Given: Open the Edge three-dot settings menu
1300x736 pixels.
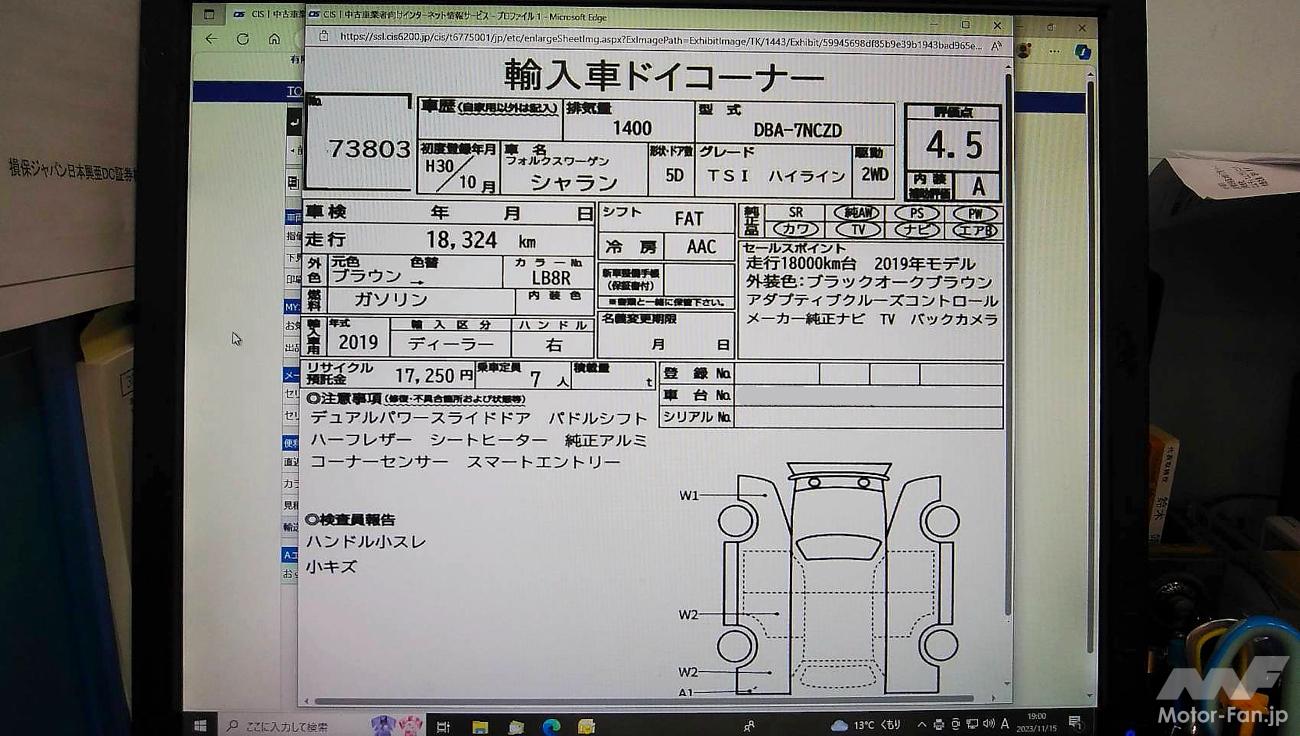Looking at the screenshot, I should 1054,50.
